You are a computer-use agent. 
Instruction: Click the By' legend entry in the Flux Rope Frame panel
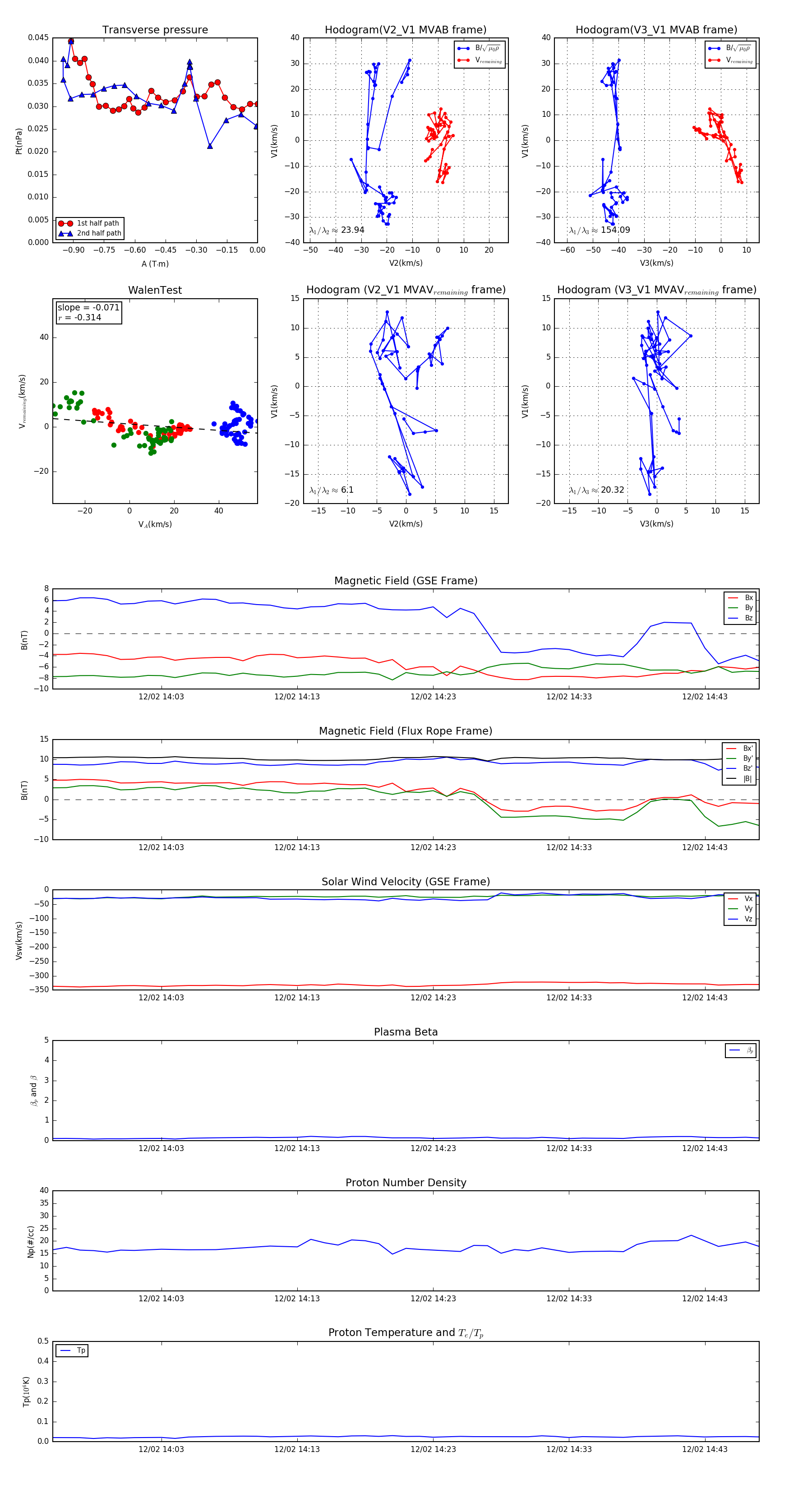coord(739,758)
